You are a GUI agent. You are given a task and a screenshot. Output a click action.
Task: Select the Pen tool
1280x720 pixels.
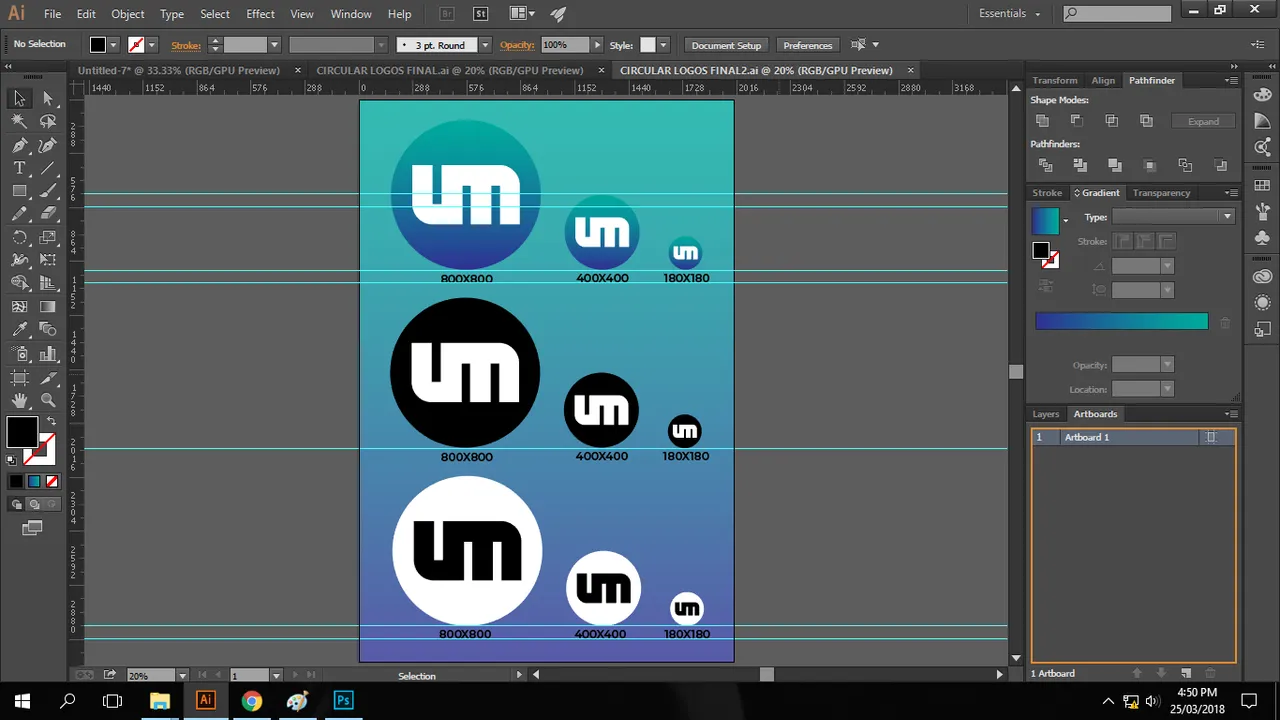click(19, 145)
